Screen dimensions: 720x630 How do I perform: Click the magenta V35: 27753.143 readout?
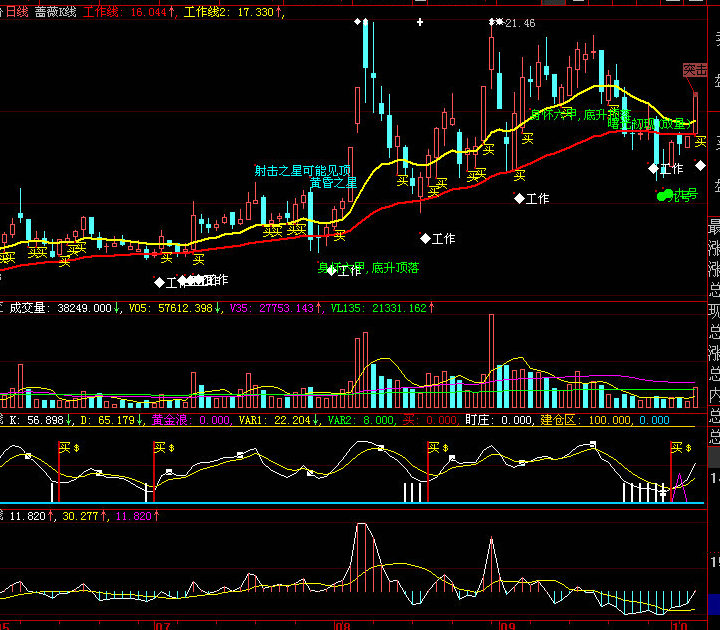(x=276, y=308)
